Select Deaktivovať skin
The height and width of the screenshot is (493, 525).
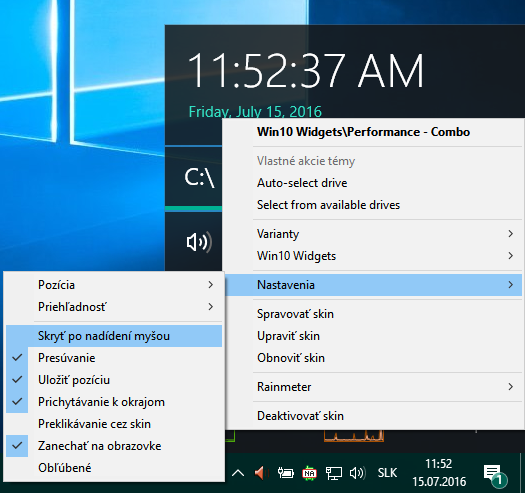coord(373,416)
